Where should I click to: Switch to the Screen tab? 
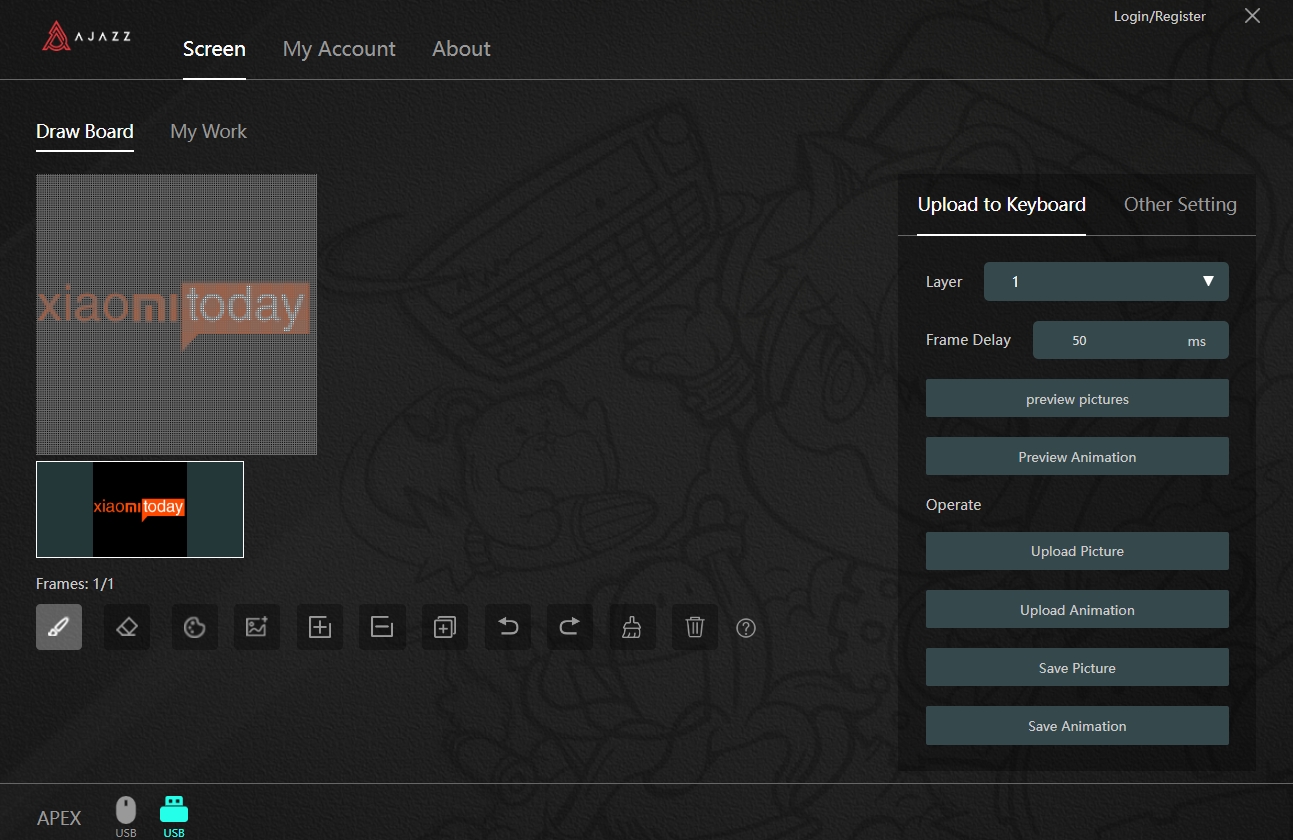coord(214,49)
